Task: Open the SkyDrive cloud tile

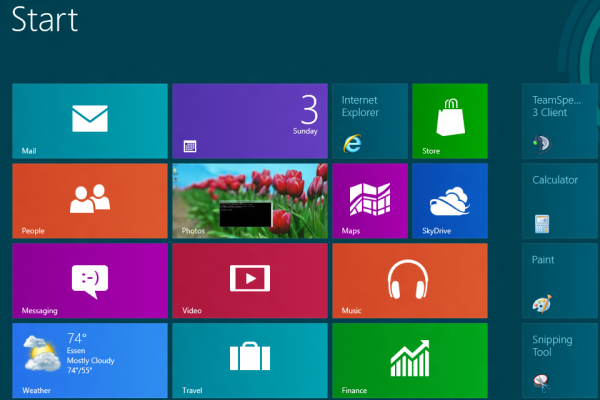Action: pyautogui.click(x=449, y=201)
